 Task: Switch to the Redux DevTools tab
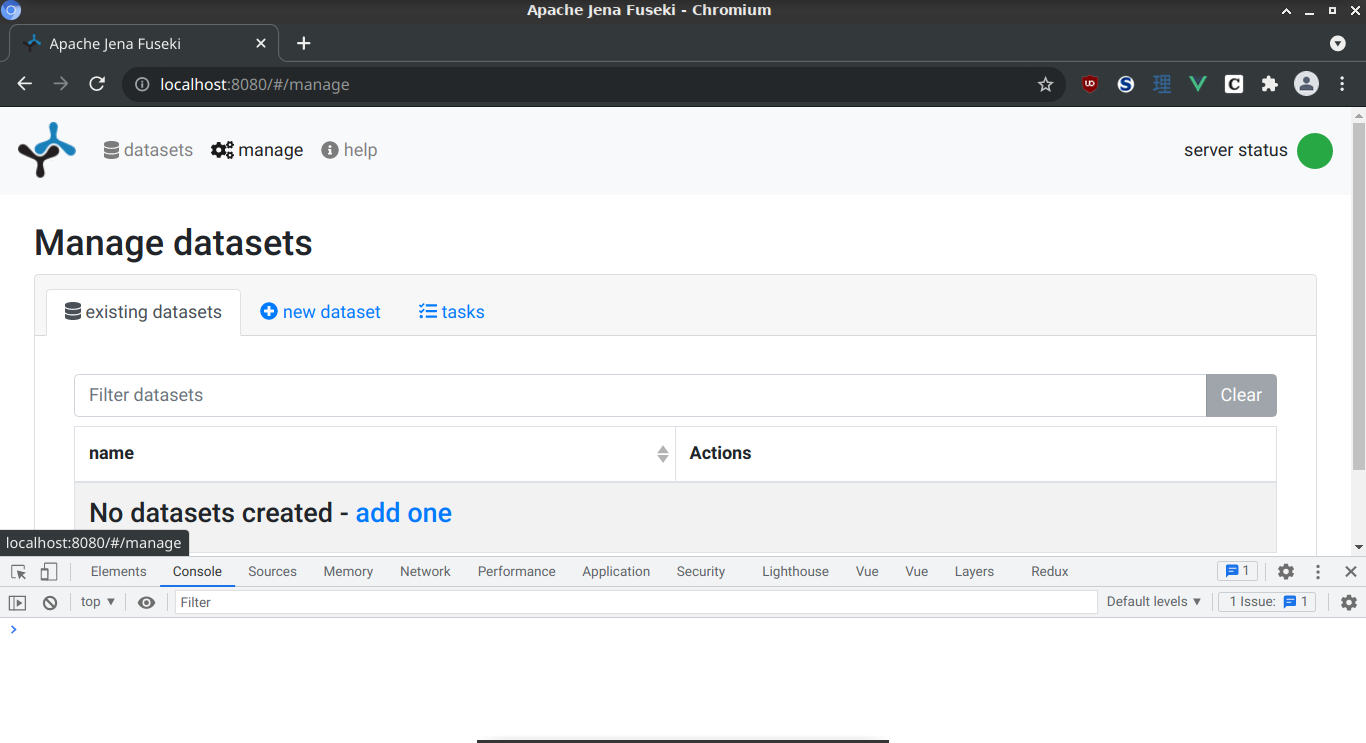click(x=1050, y=572)
